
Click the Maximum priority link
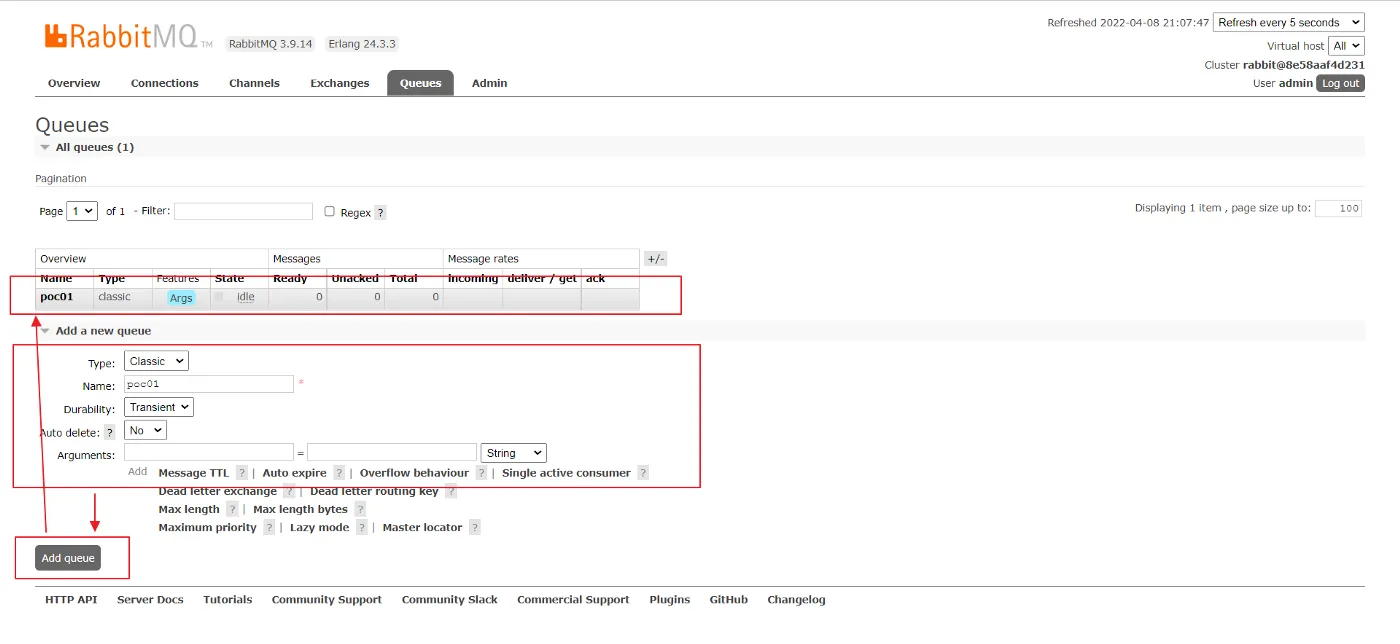(x=207, y=527)
